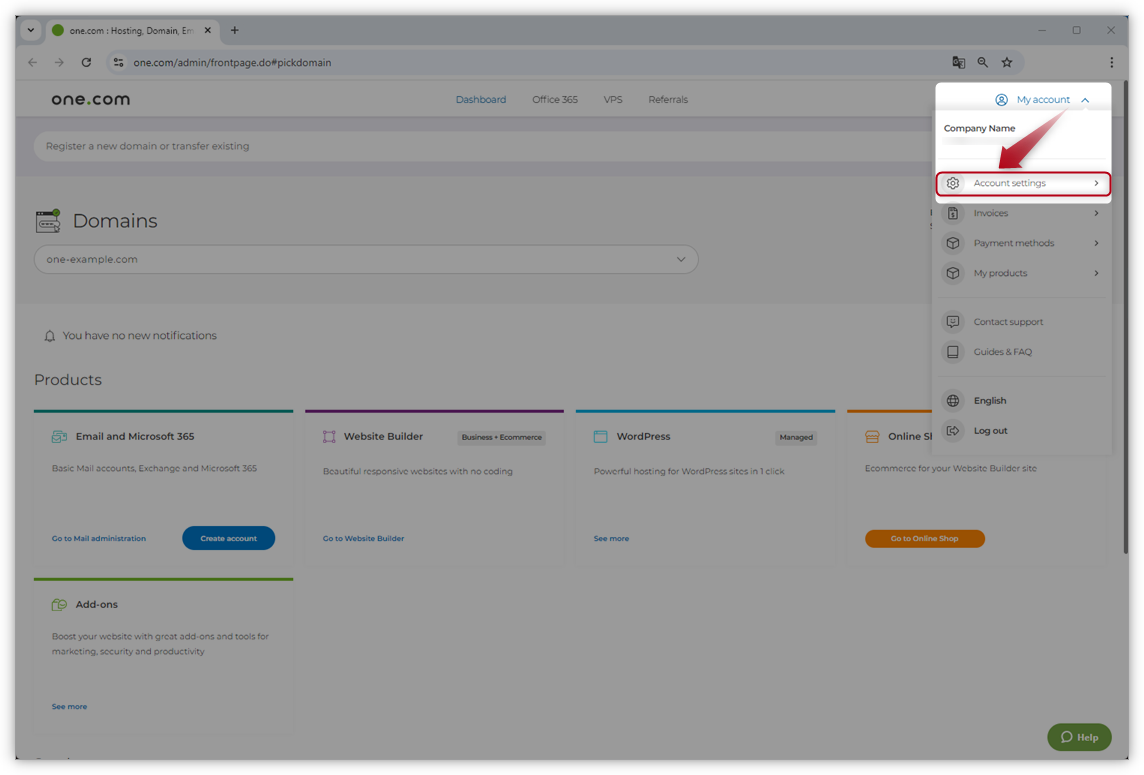Open the notifications bell
The height and width of the screenshot is (775, 1144).
[49, 335]
